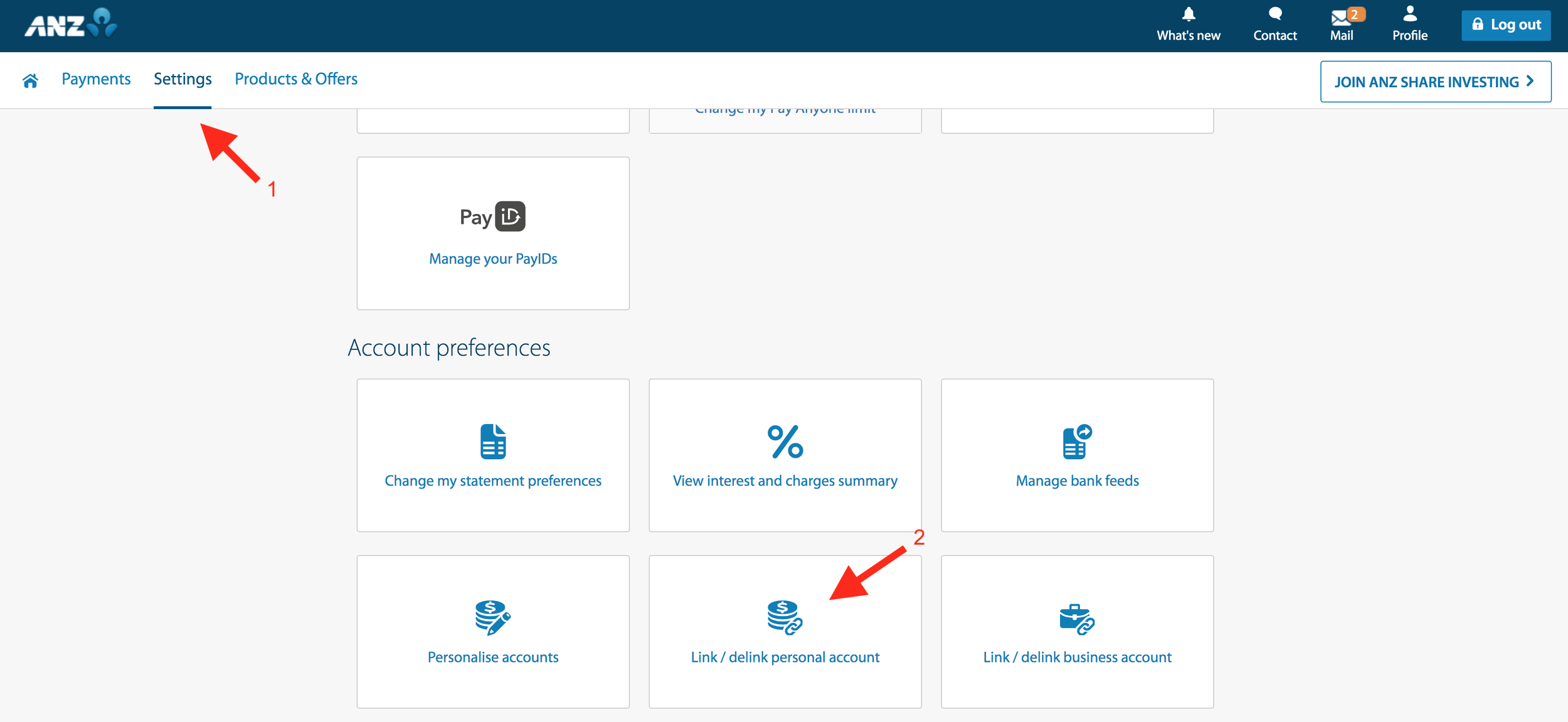
Task: Click the What's new bell icon
Action: pyautogui.click(x=1187, y=16)
